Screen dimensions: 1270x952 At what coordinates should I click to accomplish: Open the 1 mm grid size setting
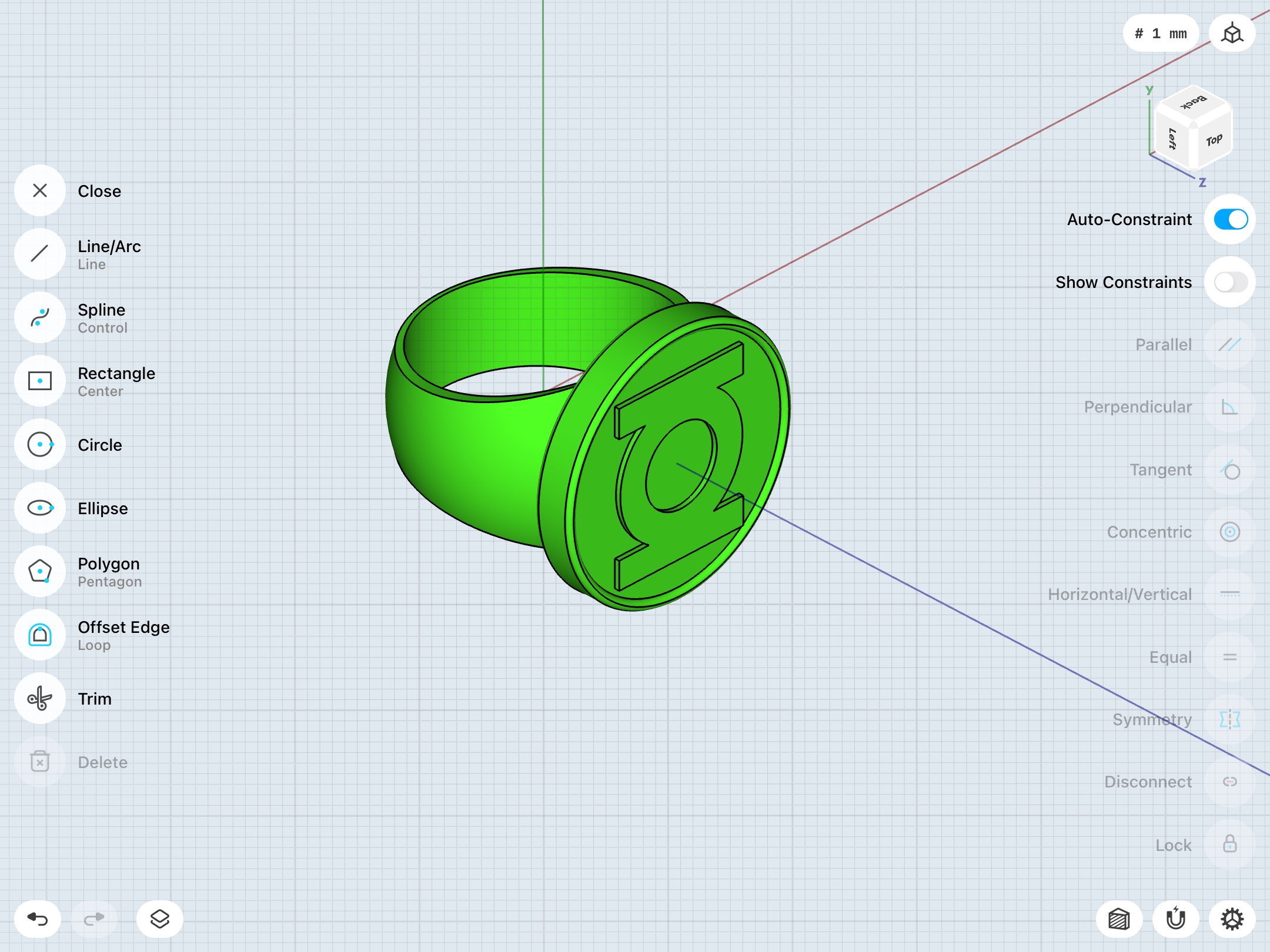coord(1161,33)
